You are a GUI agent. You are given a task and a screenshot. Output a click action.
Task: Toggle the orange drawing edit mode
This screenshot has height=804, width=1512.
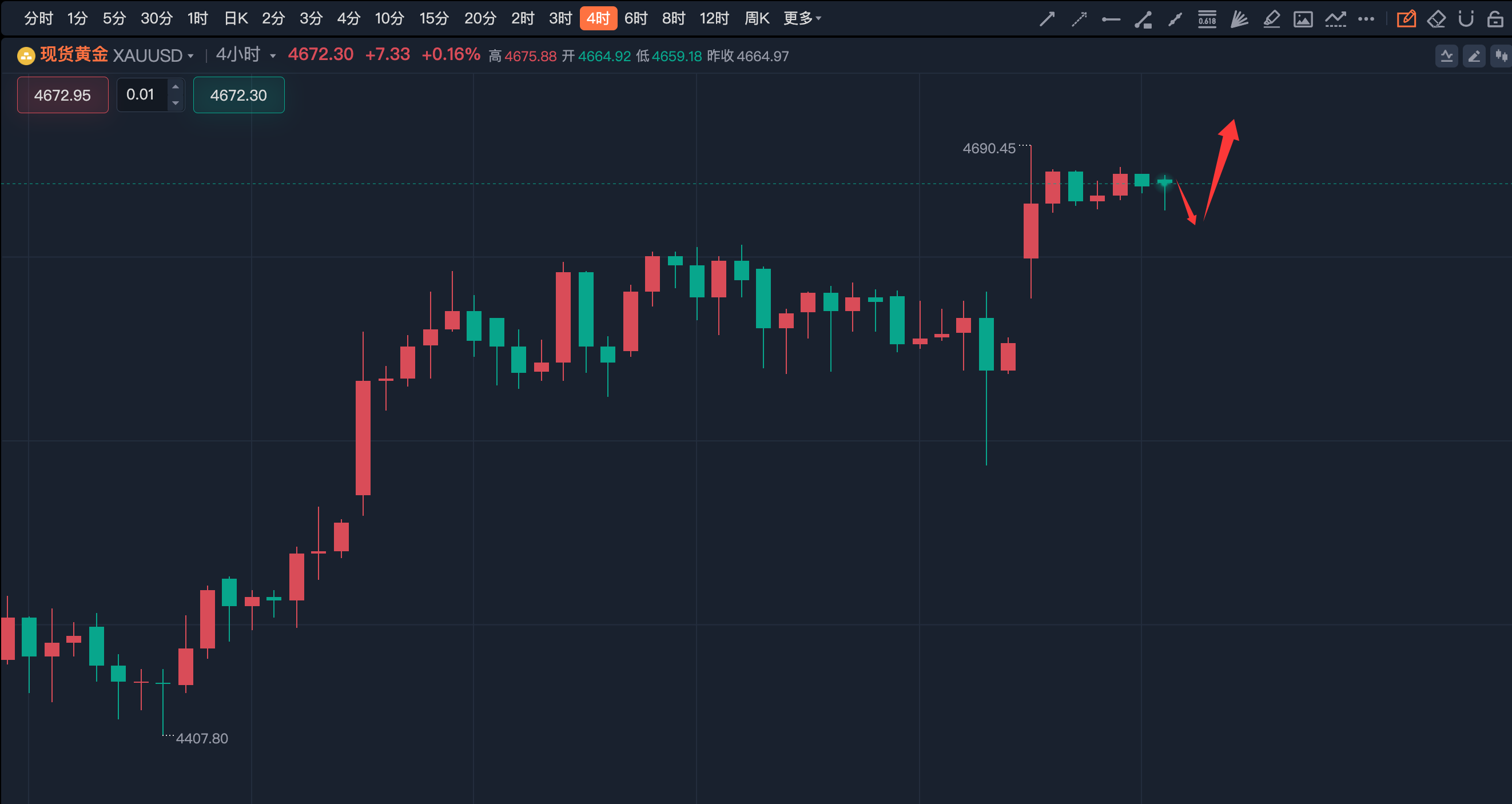point(1406,19)
